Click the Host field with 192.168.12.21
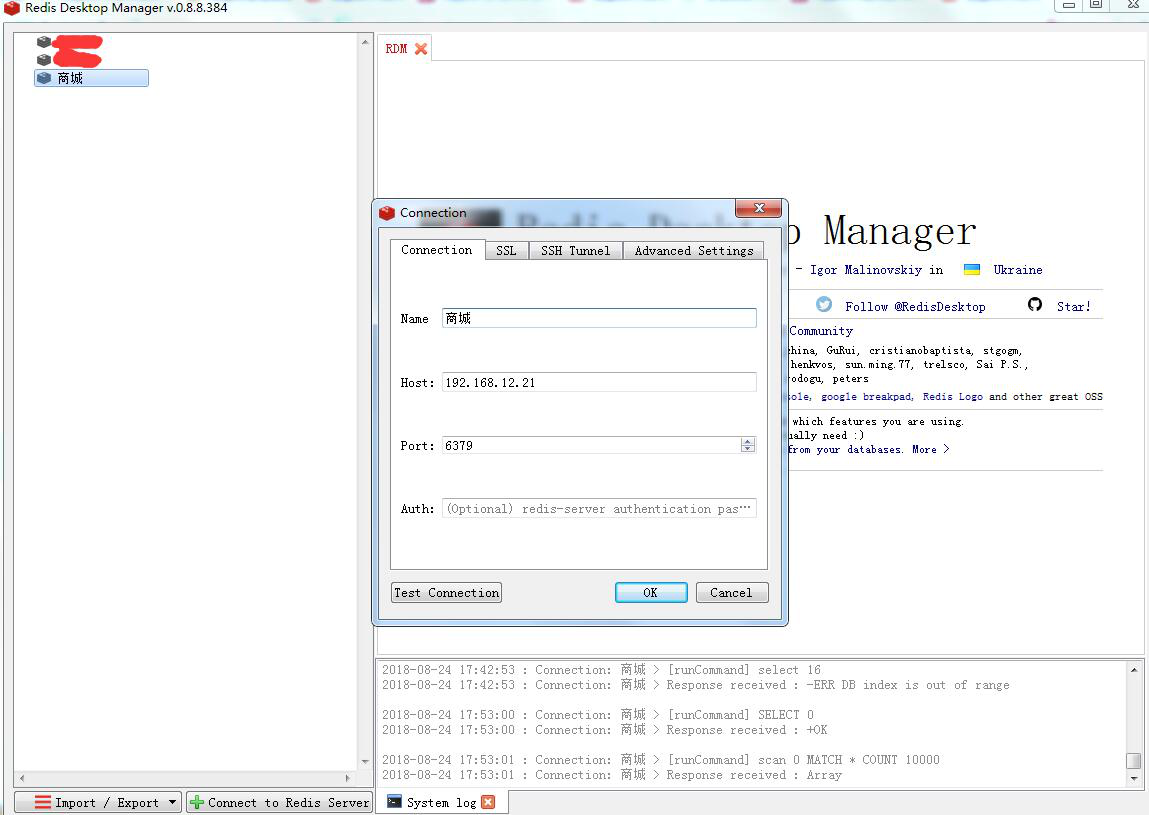This screenshot has width=1149, height=815. coord(599,383)
